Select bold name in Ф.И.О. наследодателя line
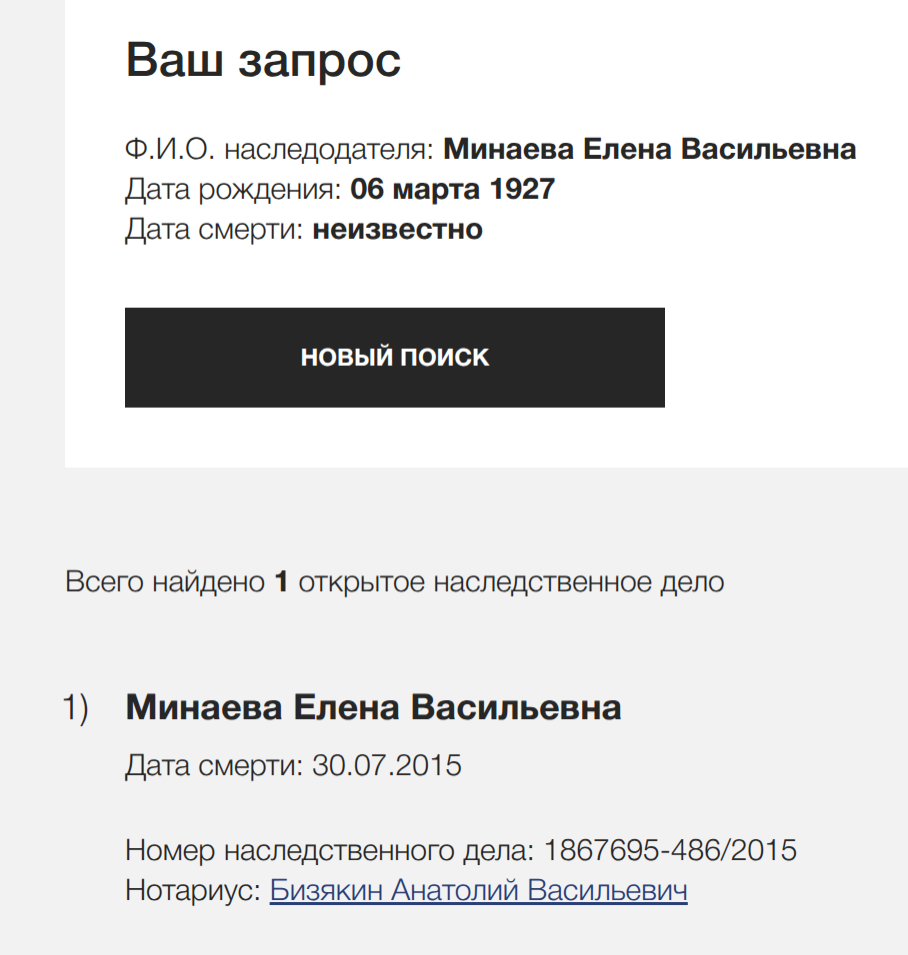The image size is (908, 955). [649, 149]
